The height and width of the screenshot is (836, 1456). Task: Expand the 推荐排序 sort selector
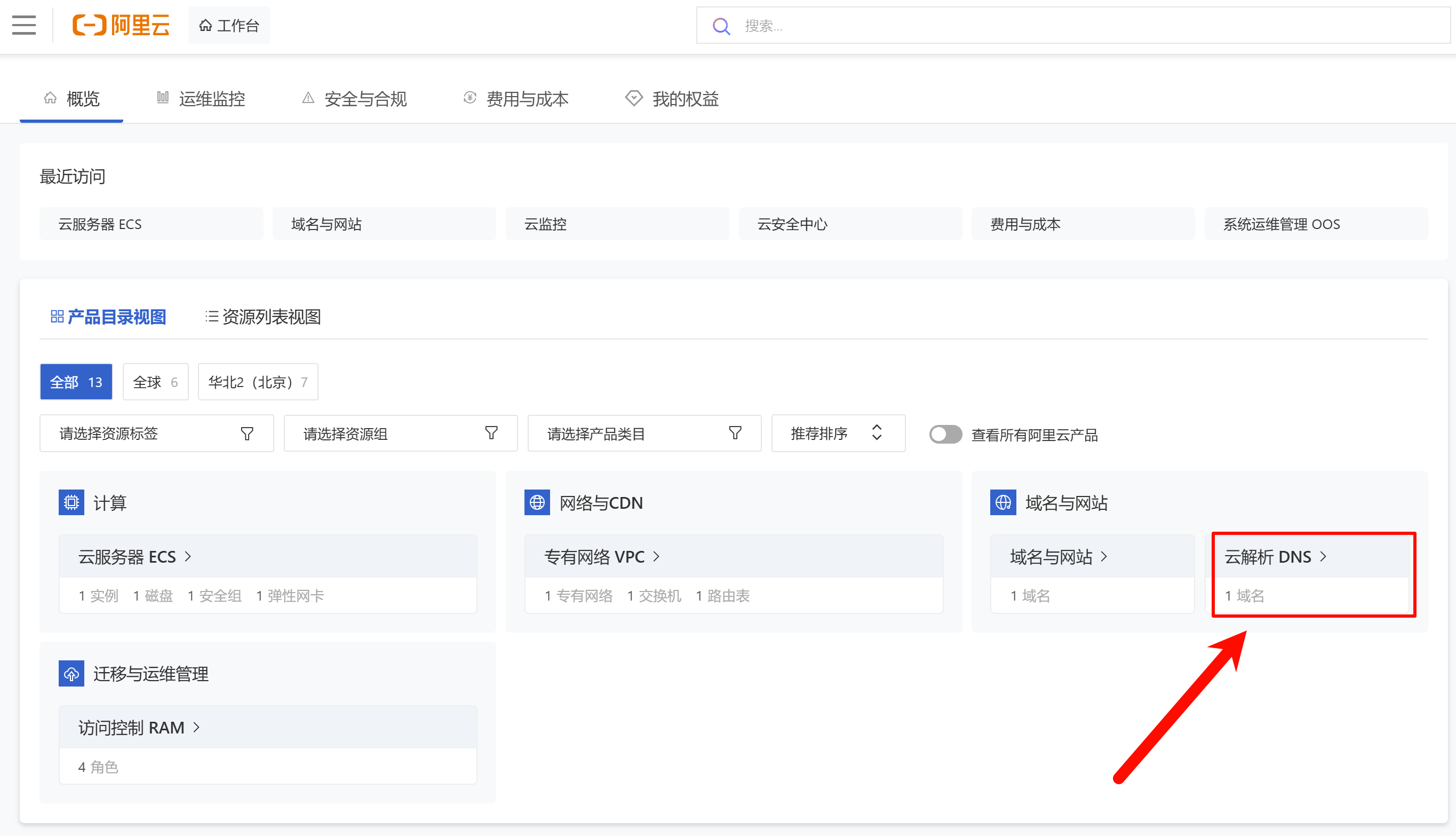pos(838,433)
